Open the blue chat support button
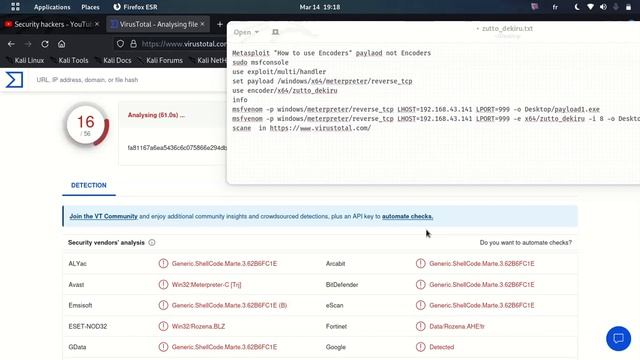640x360 pixels. [618, 338]
